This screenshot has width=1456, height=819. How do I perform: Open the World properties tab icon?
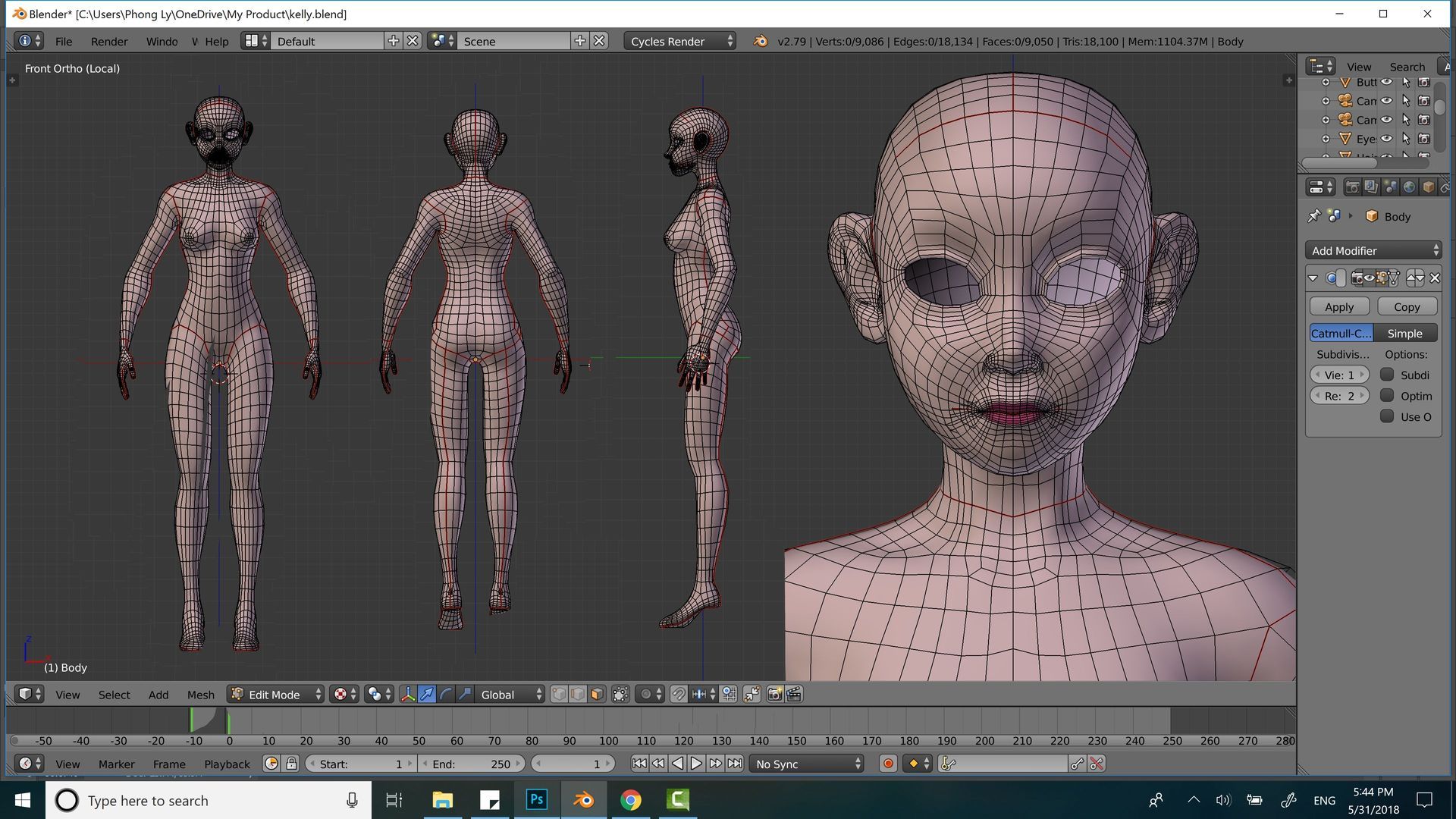1409,187
